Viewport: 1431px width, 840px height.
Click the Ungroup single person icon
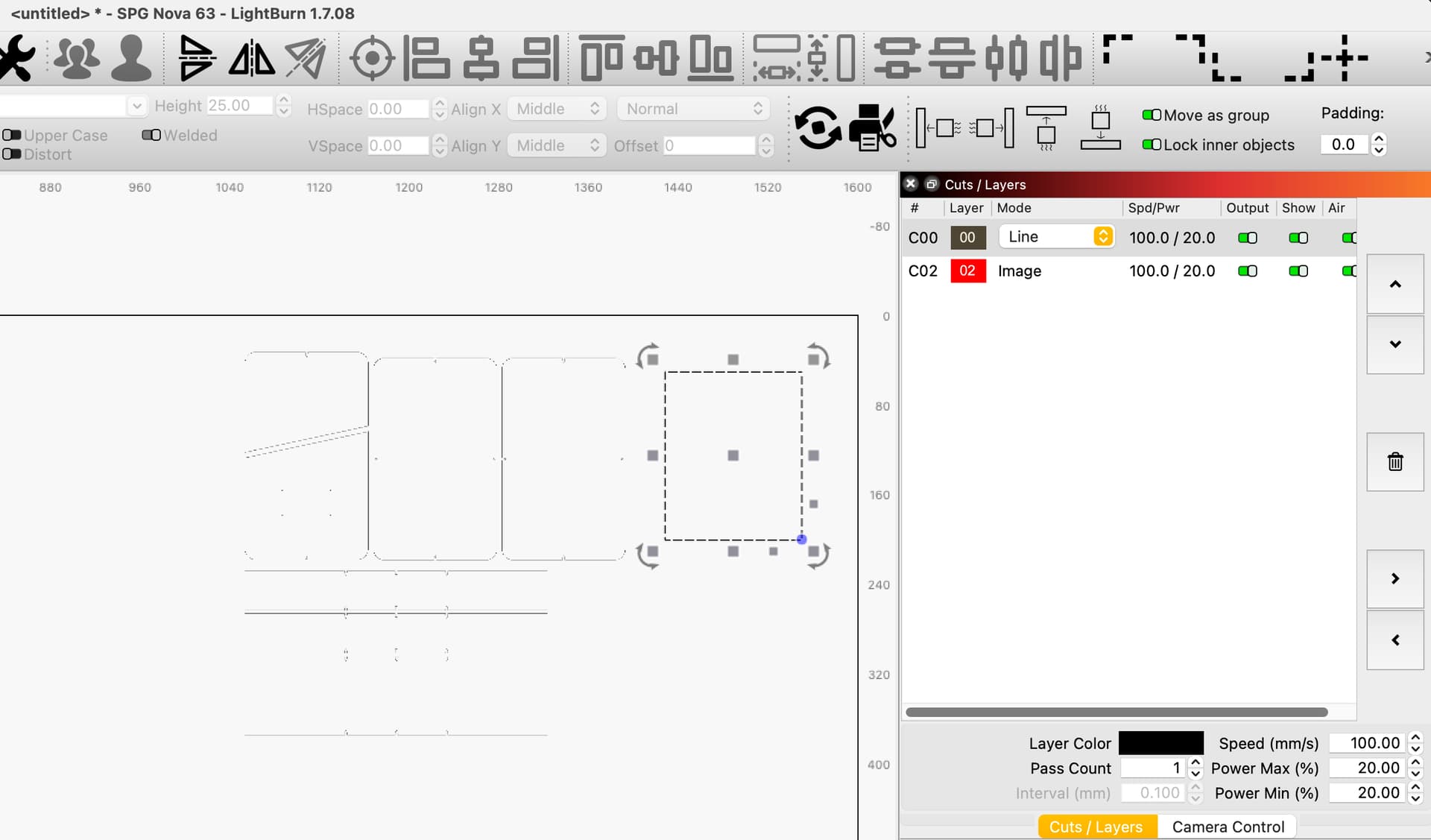131,57
